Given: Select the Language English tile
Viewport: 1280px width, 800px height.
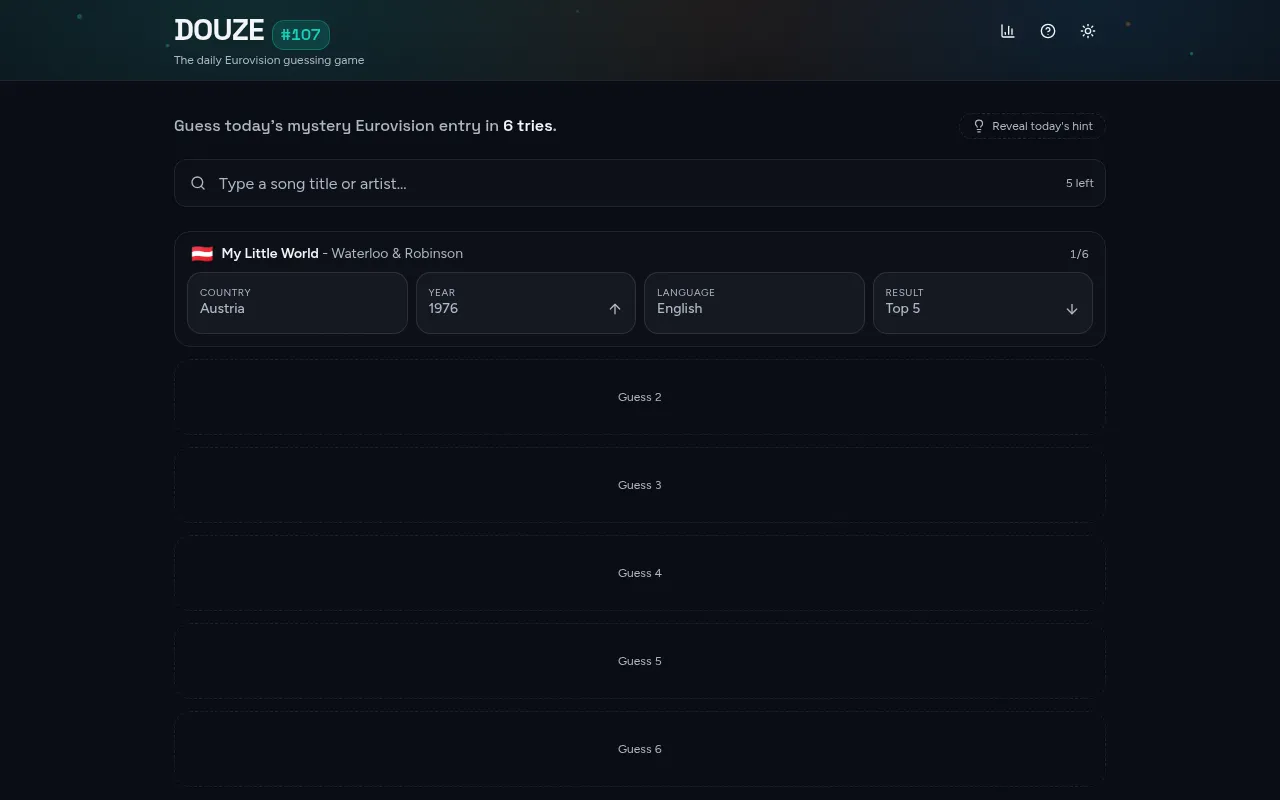Looking at the screenshot, I should click(754, 303).
